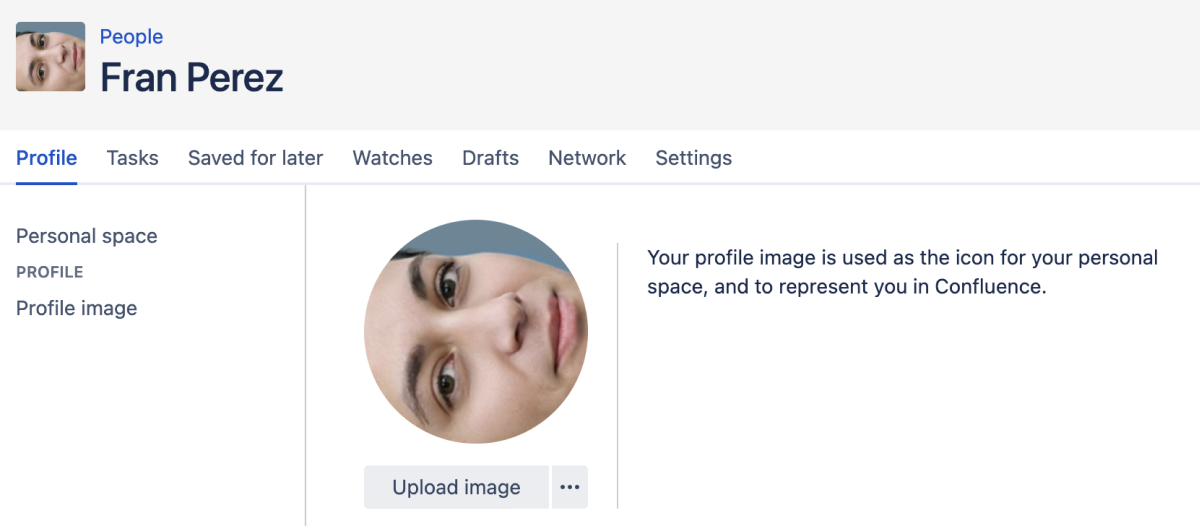The image size is (1200, 526).
Task: Open the Tasks tab
Action: tap(133, 158)
